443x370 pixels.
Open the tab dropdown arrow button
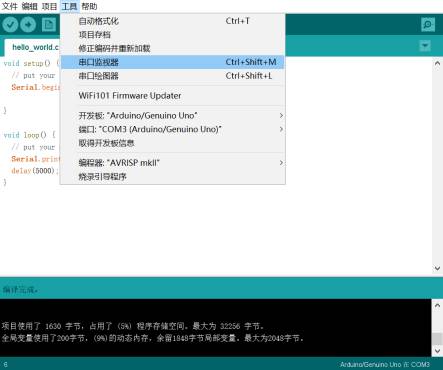coord(425,46)
